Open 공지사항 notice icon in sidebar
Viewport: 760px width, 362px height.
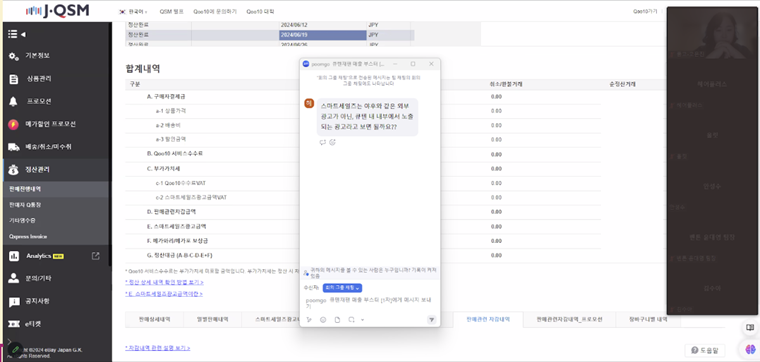click(x=14, y=302)
